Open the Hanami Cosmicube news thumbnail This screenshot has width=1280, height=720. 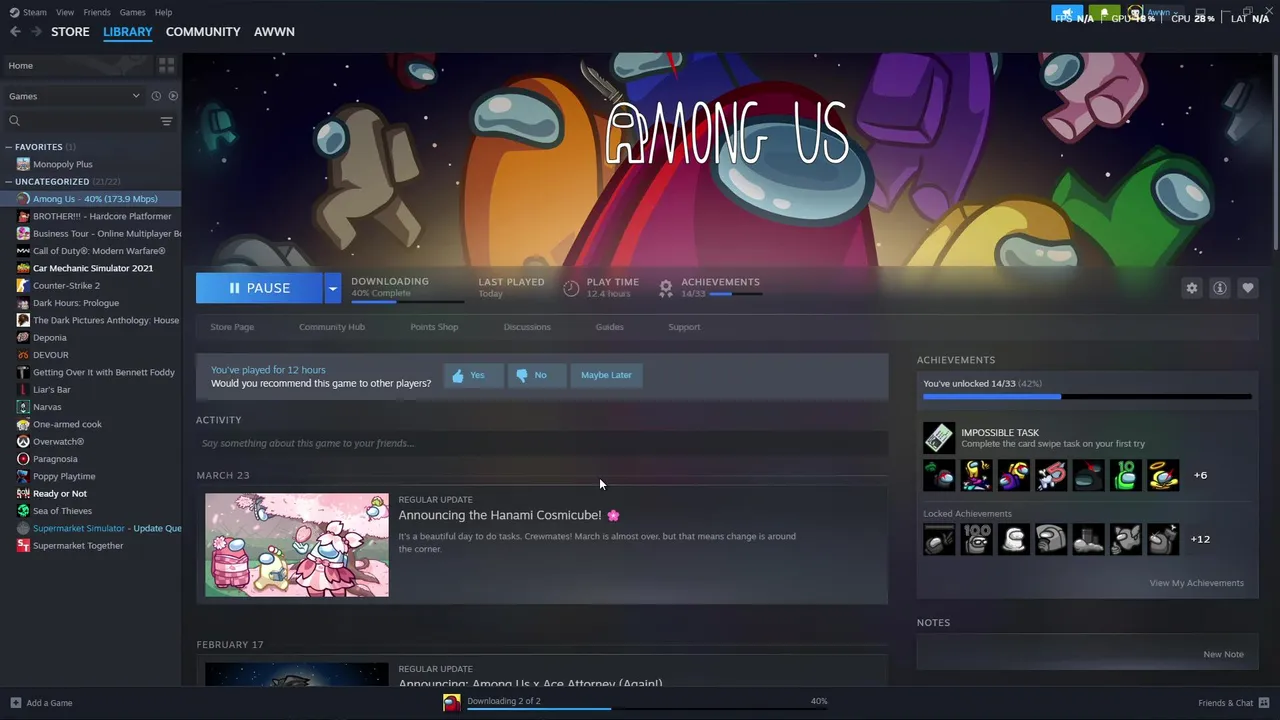[x=297, y=545]
